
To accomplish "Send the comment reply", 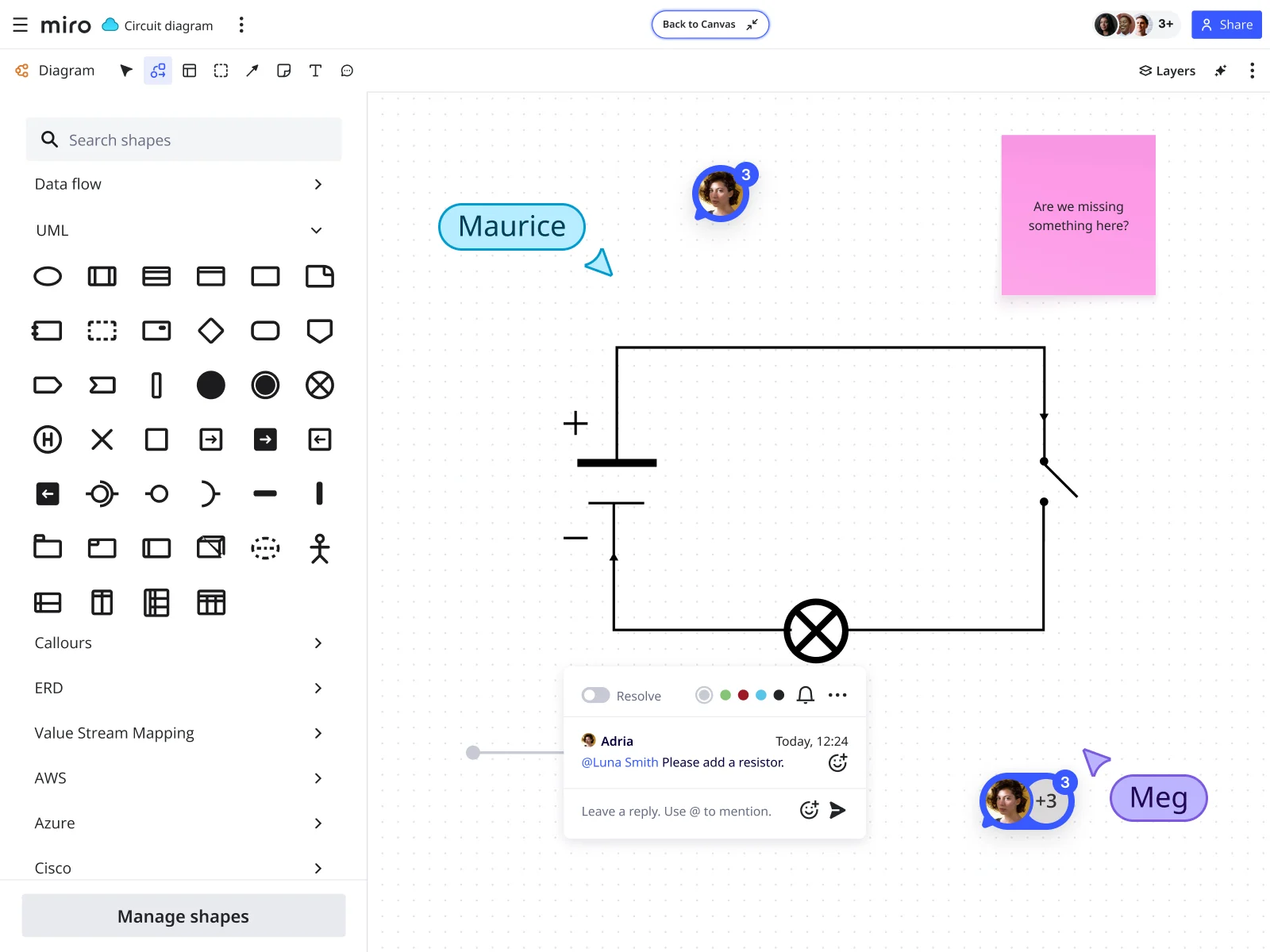I will [837, 810].
